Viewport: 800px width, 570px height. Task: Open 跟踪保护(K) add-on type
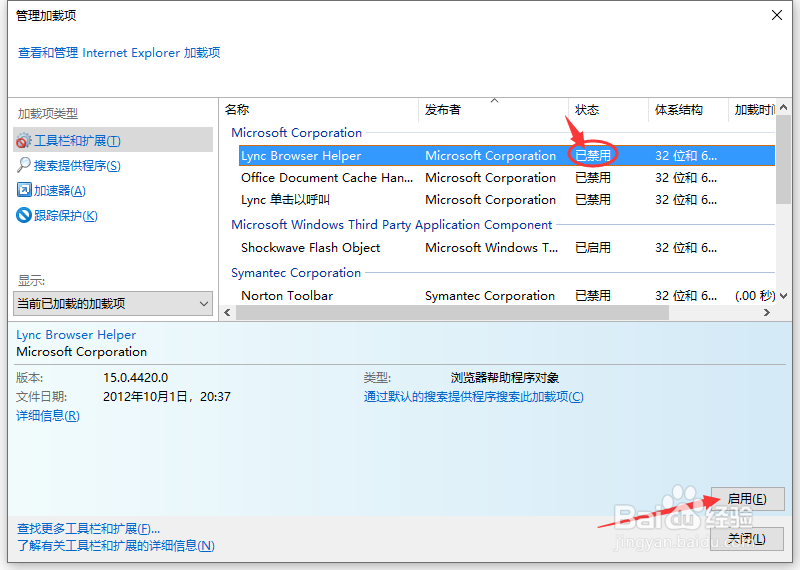pyautogui.click(x=66, y=215)
